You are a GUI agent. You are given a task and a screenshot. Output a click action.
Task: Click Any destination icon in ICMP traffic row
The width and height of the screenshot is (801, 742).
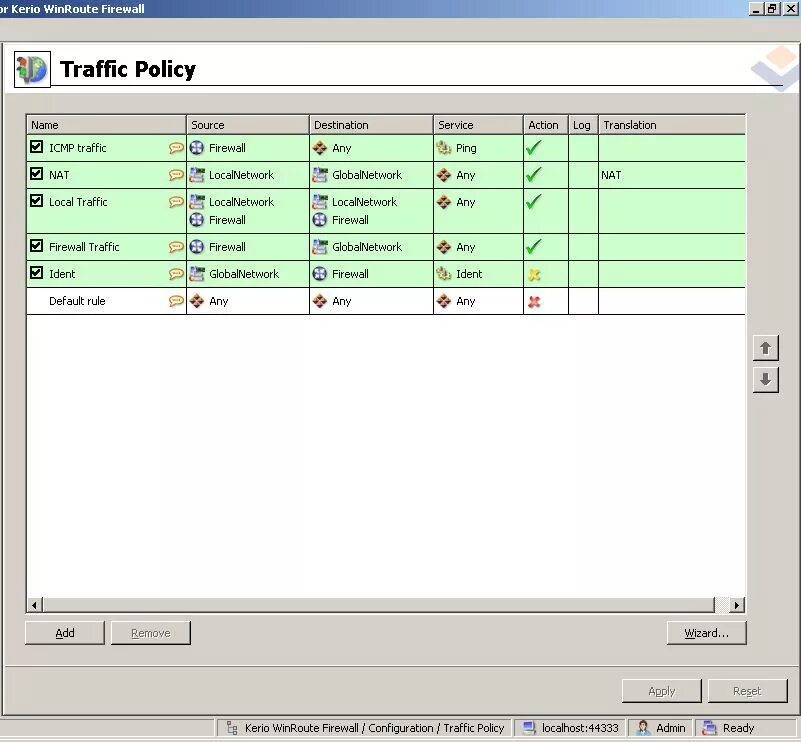click(320, 148)
